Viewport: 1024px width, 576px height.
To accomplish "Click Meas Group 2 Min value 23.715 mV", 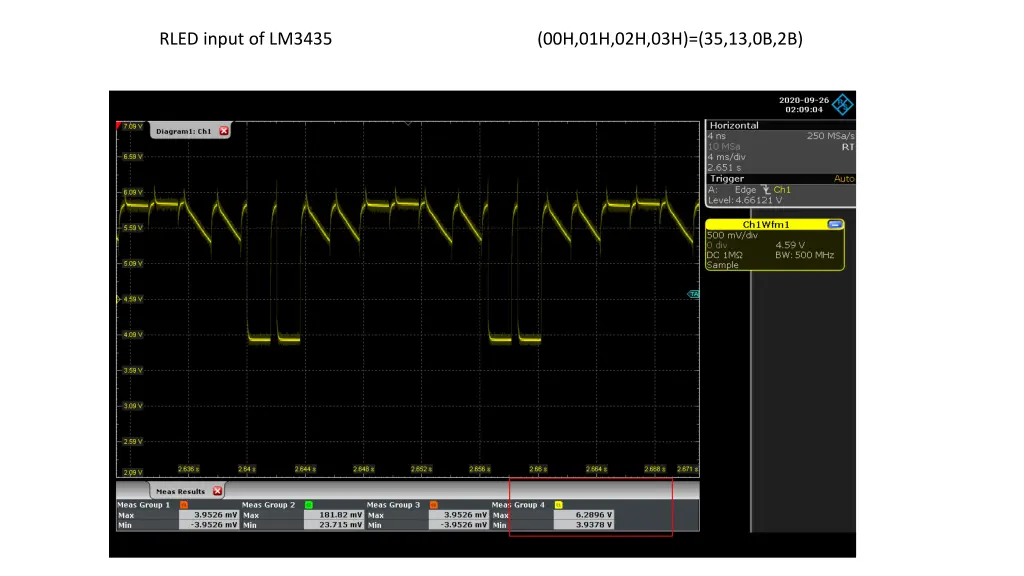I will click(x=333, y=525).
